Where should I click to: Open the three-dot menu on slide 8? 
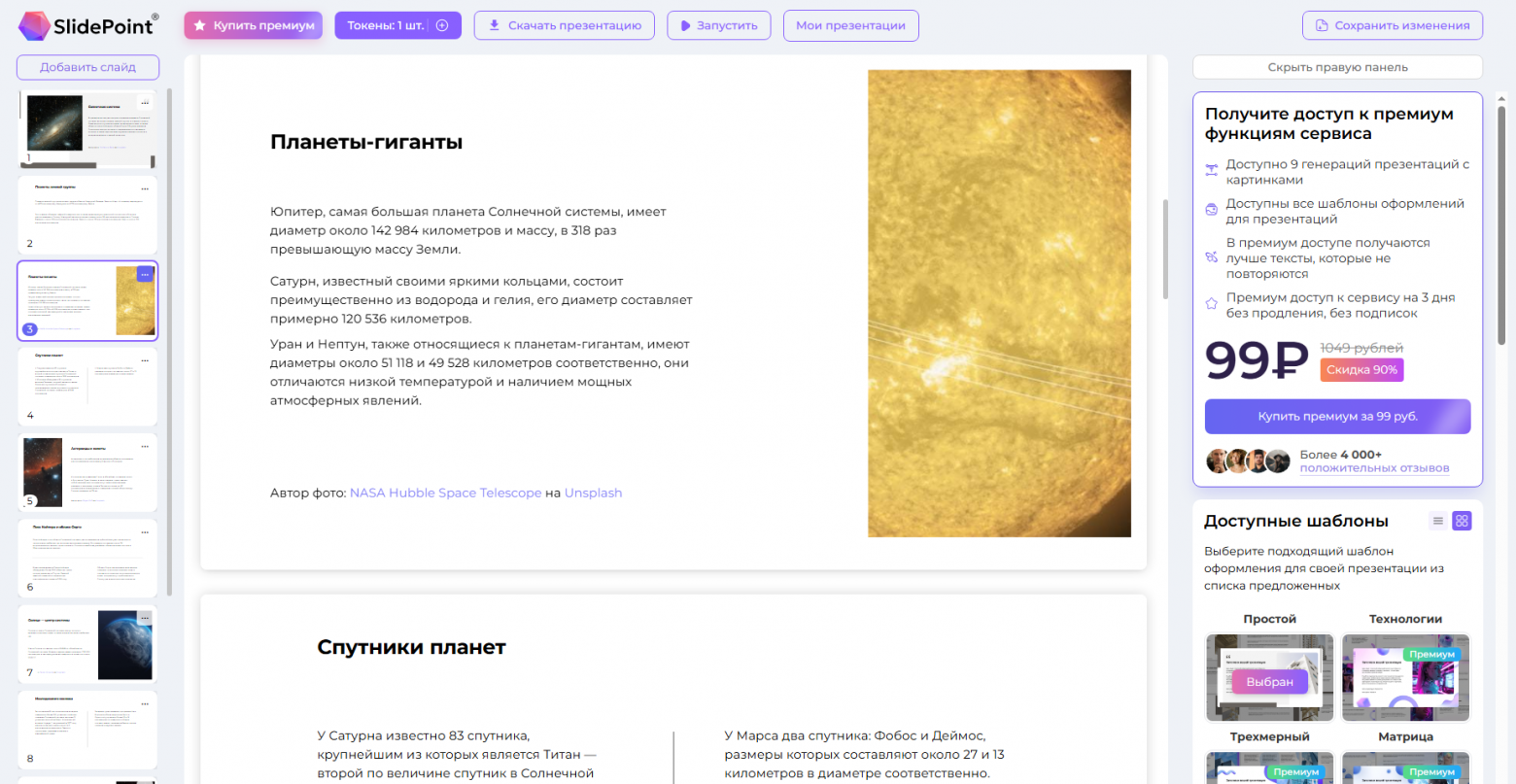145,704
